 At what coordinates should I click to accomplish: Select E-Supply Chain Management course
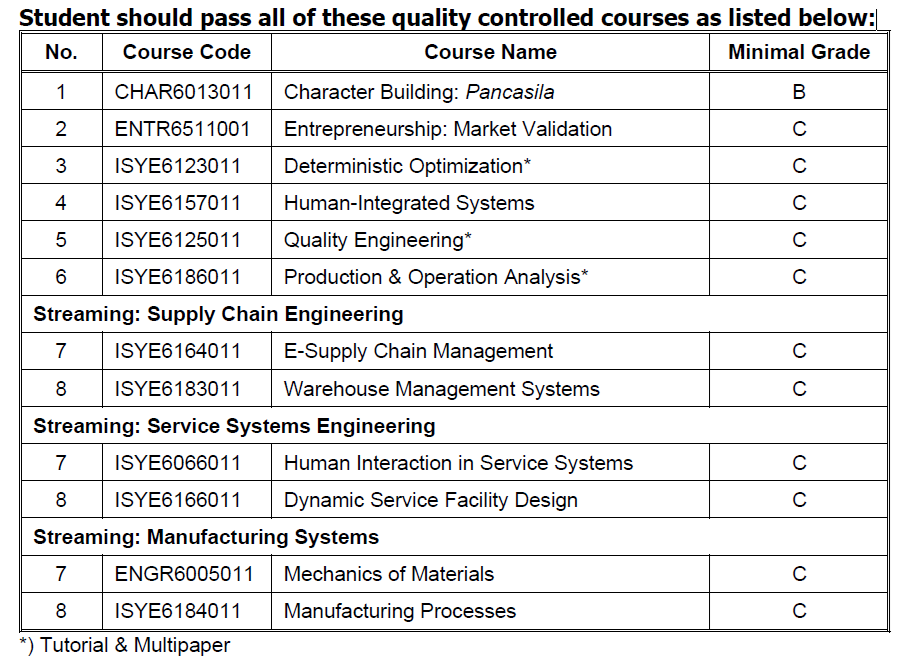[418, 351]
